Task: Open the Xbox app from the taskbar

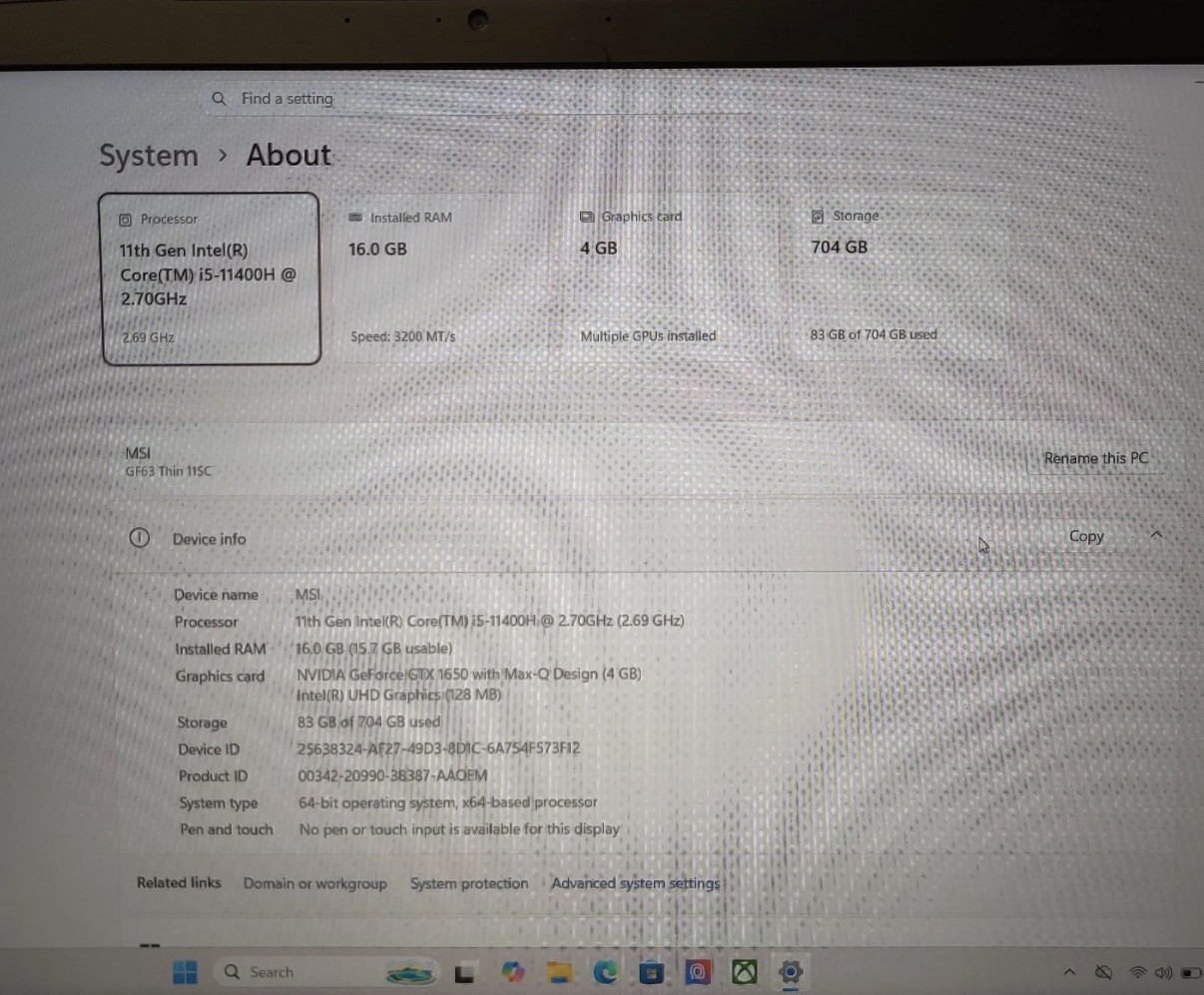Action: [745, 972]
